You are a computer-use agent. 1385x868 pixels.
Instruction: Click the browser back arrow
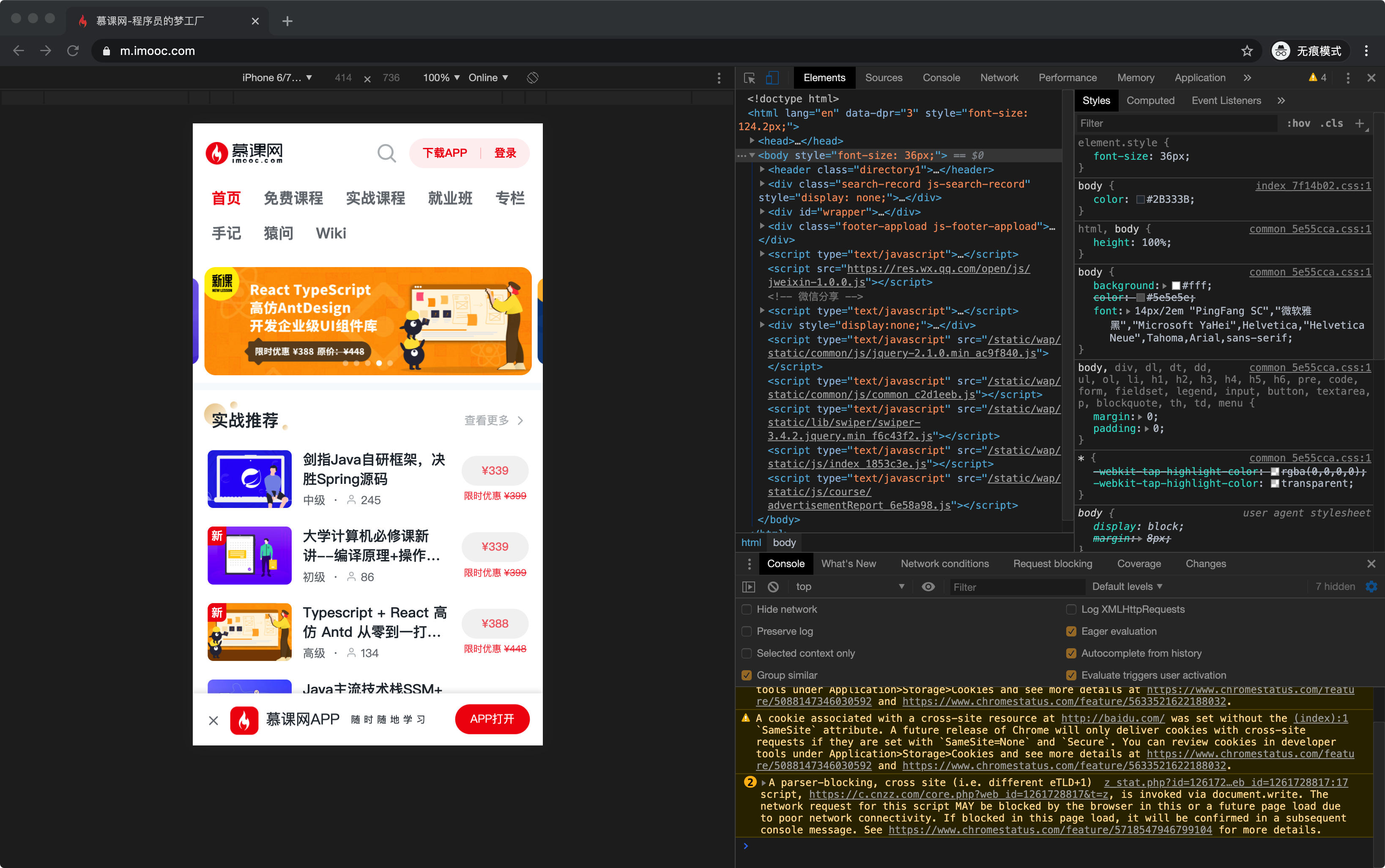click(18, 51)
